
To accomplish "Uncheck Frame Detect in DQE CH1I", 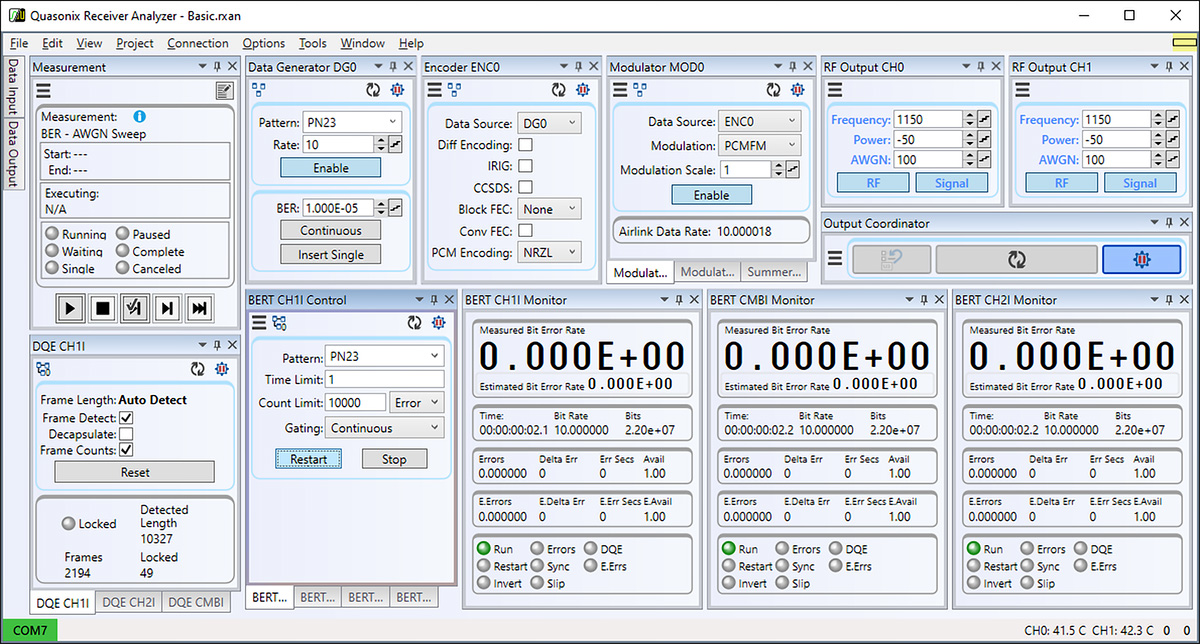I will [127, 418].
